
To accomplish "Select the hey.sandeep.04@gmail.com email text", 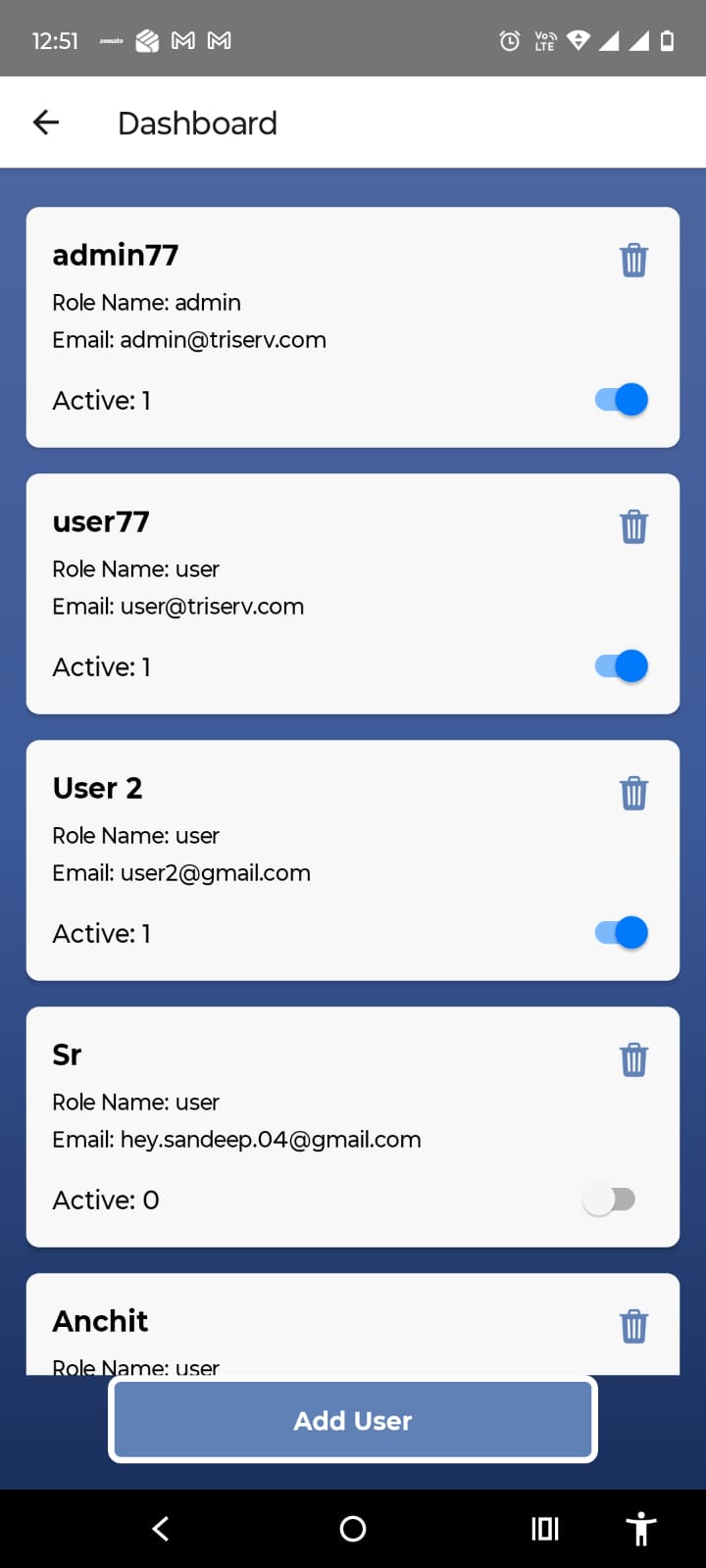I will click(271, 1140).
